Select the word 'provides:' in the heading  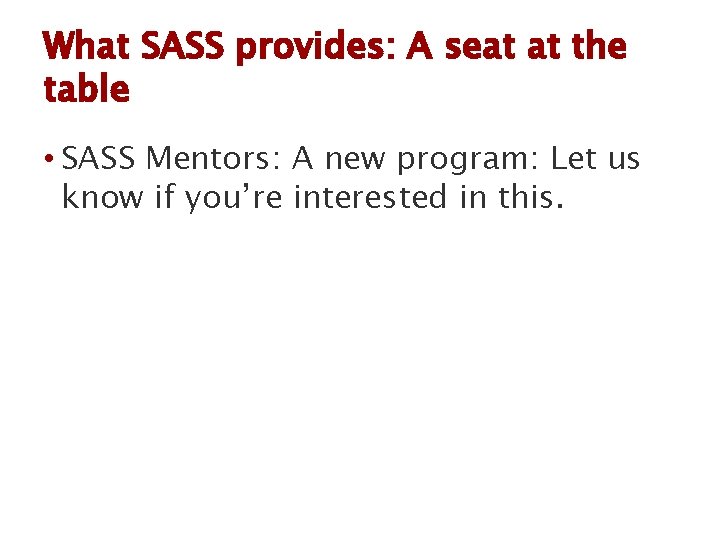315,49
